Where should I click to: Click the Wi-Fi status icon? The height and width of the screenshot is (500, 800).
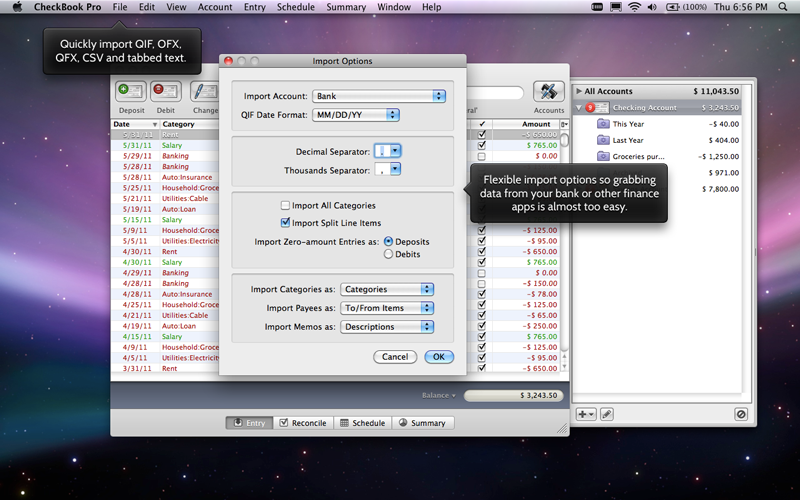pos(634,7)
